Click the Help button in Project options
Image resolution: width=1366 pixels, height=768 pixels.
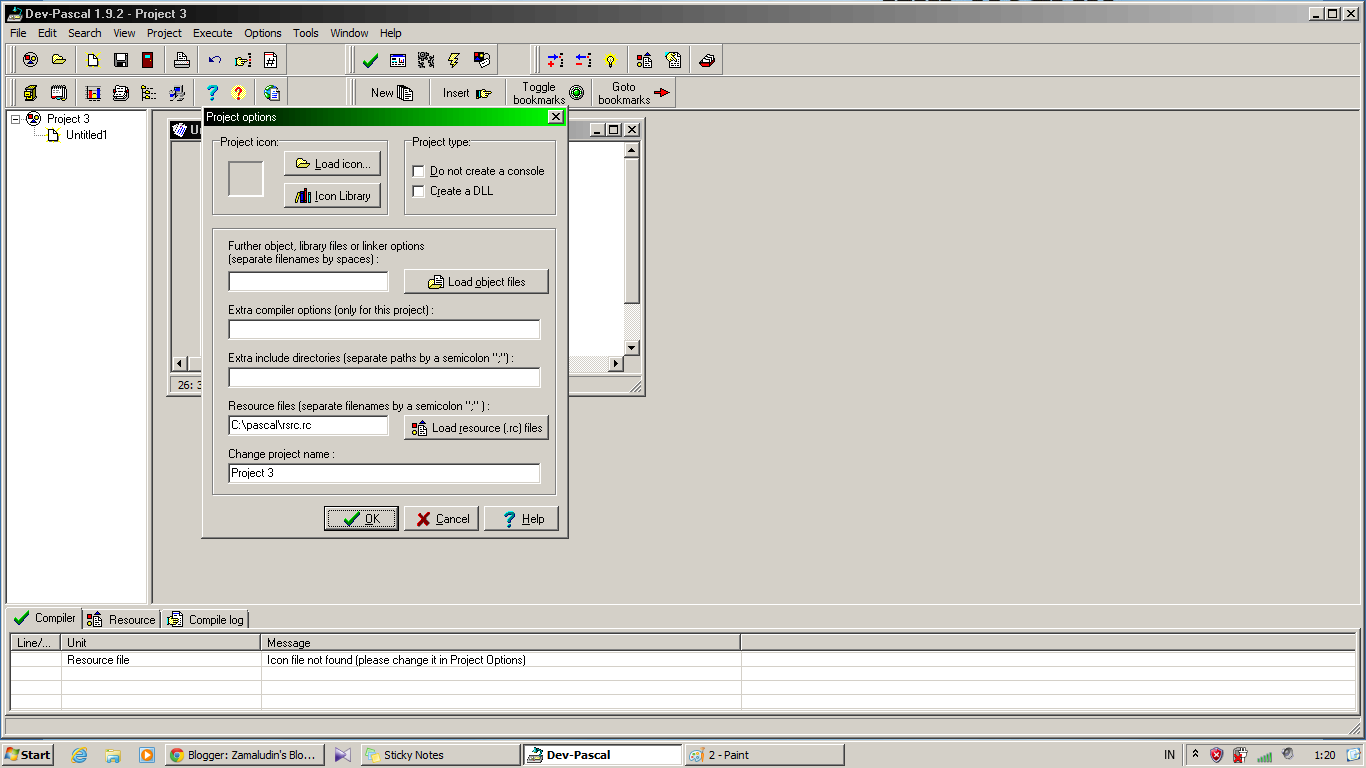[521, 519]
